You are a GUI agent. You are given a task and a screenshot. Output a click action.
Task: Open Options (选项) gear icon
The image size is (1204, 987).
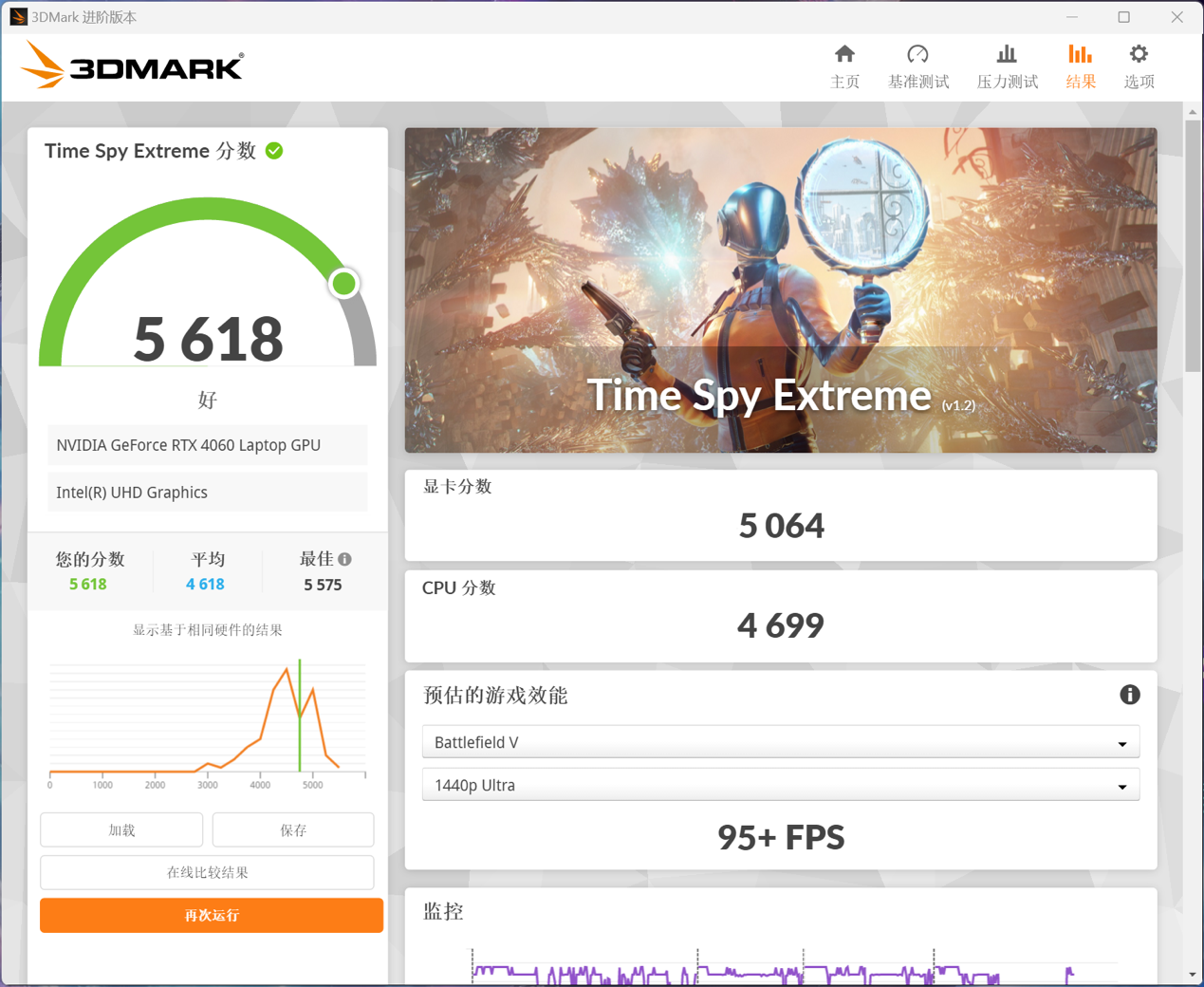click(1139, 55)
